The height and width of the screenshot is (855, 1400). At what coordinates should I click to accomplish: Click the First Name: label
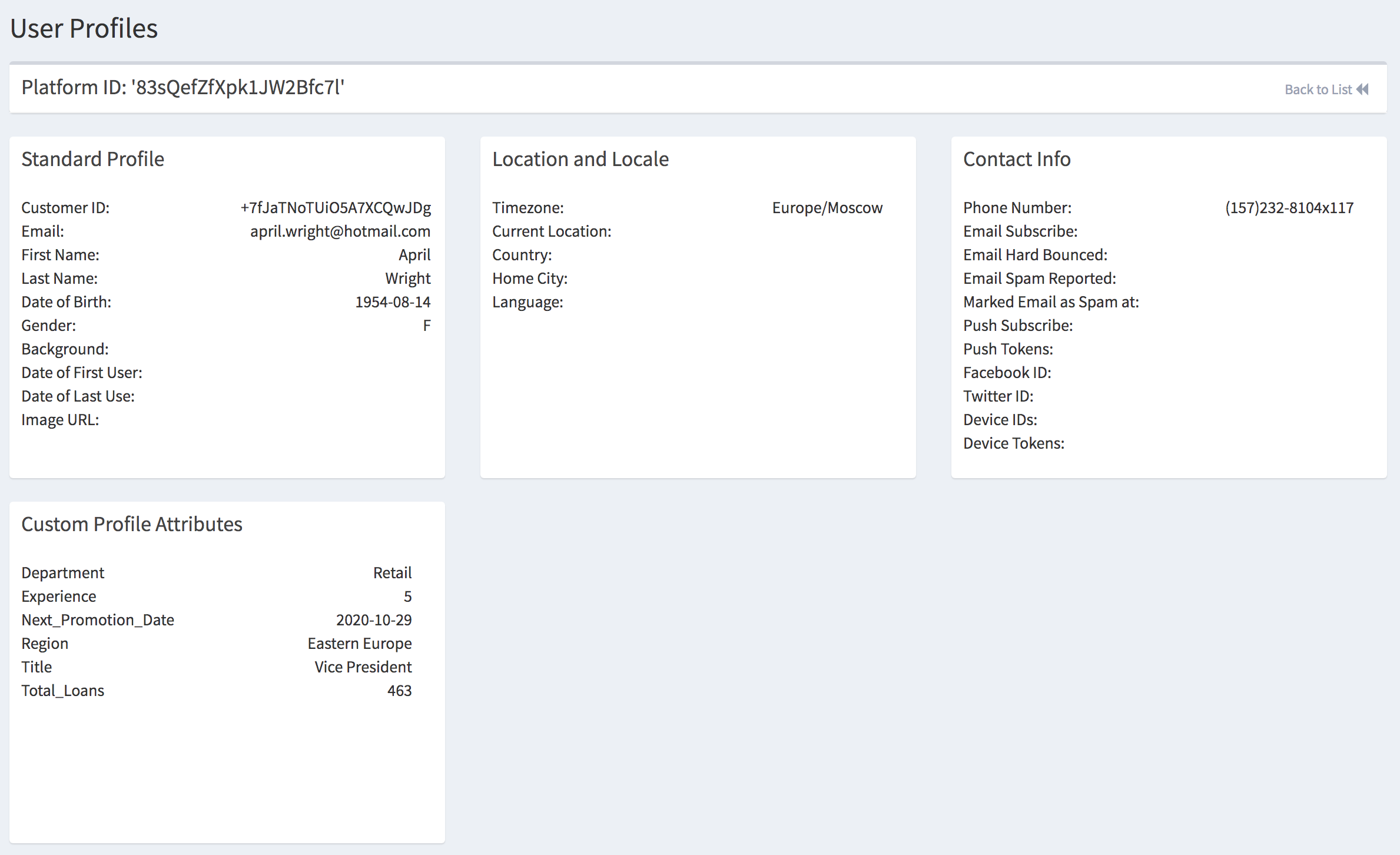[x=61, y=255]
